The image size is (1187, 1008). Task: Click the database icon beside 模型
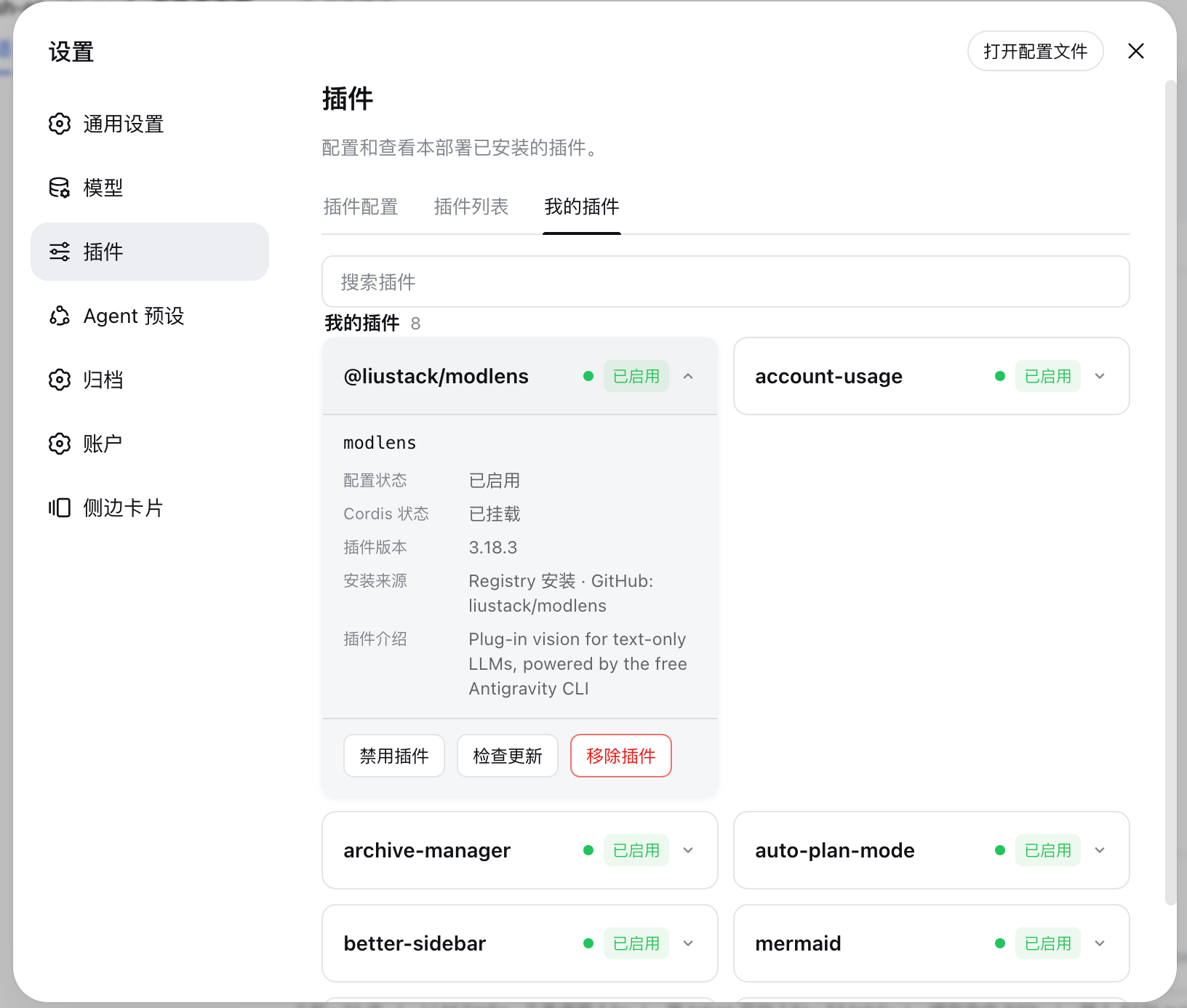point(60,188)
